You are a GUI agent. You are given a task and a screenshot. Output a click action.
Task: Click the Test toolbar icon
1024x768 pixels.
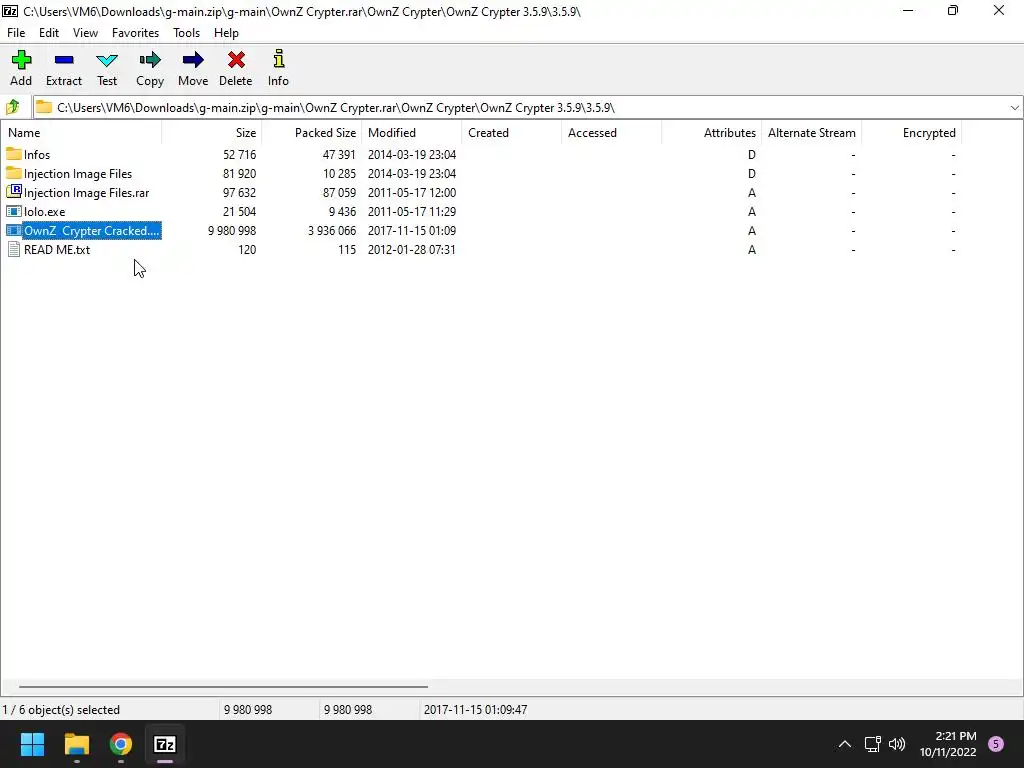click(x=107, y=61)
